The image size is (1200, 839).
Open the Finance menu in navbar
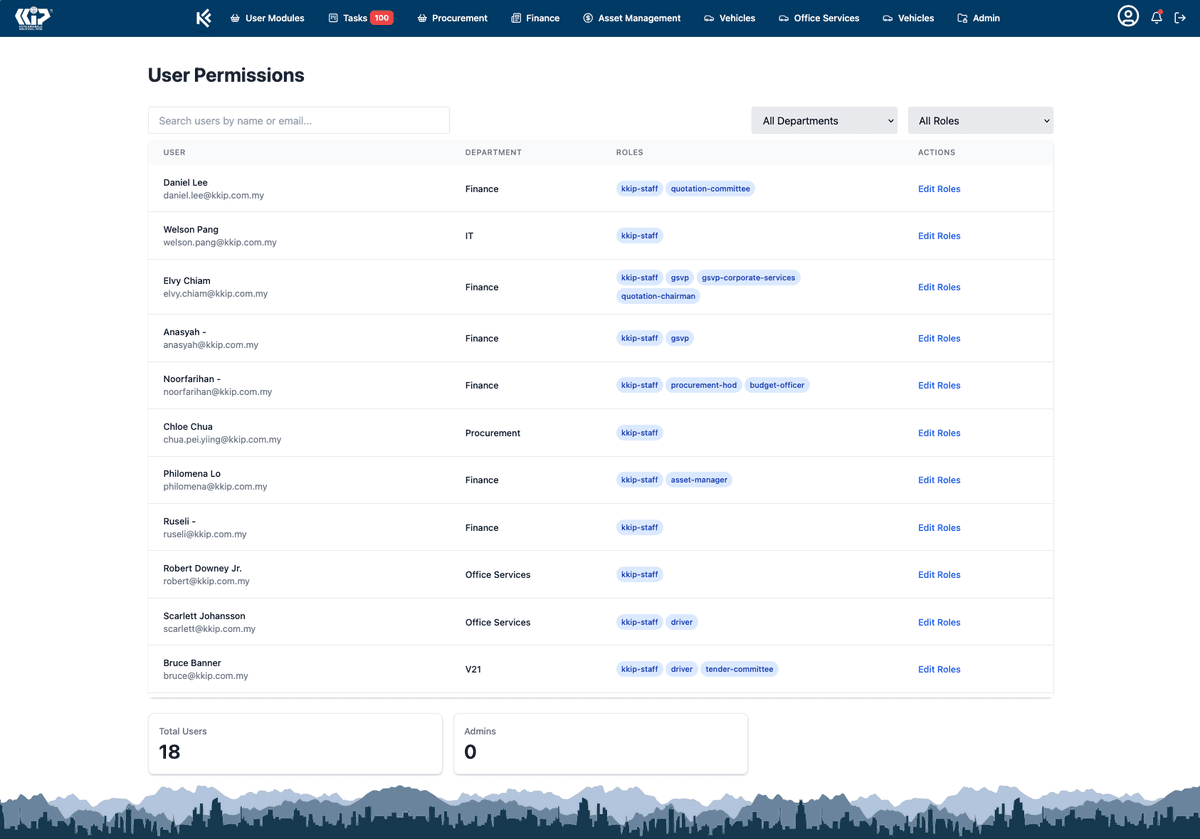(x=535, y=18)
